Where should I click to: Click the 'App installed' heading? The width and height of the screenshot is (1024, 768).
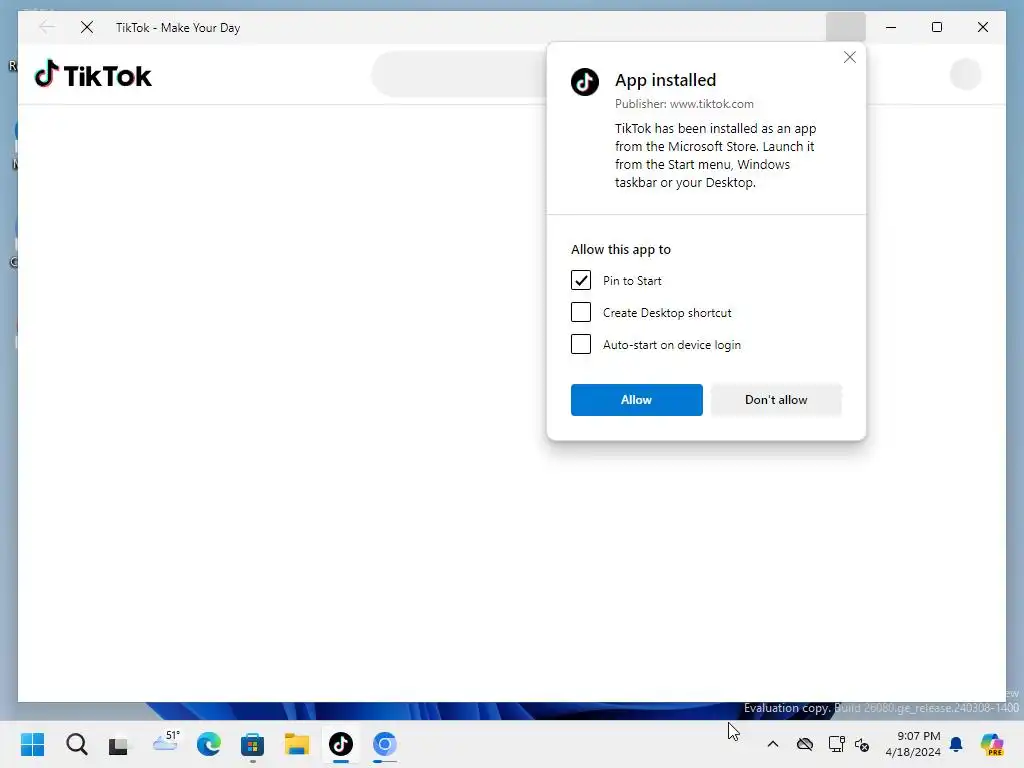click(x=665, y=80)
